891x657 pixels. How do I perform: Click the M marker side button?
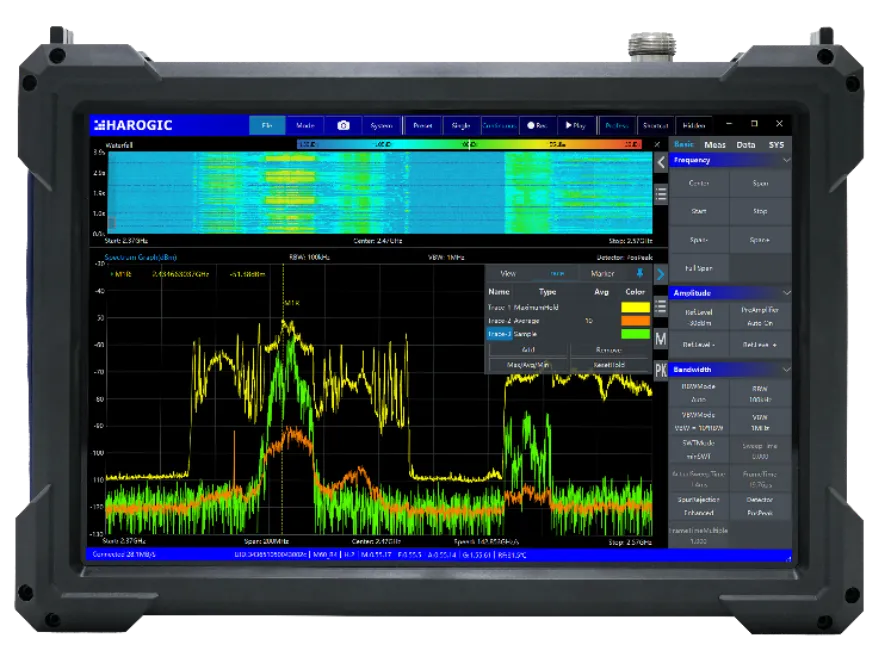(x=660, y=339)
